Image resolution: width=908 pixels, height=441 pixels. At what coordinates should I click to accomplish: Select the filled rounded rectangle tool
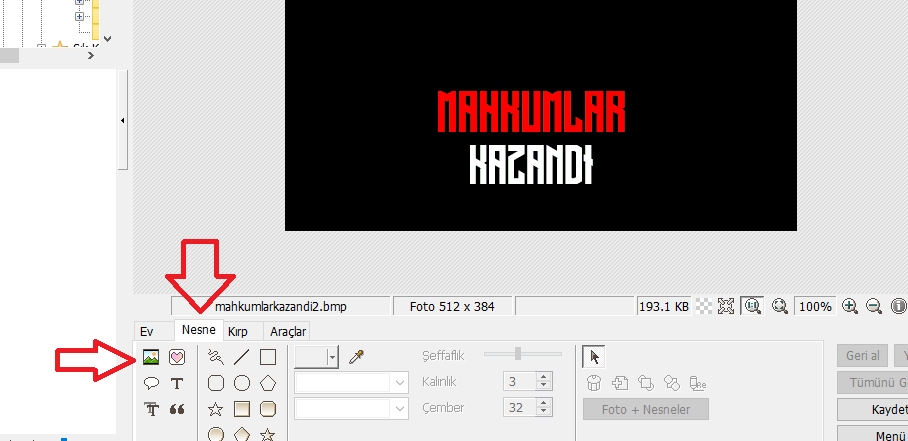[268, 410]
